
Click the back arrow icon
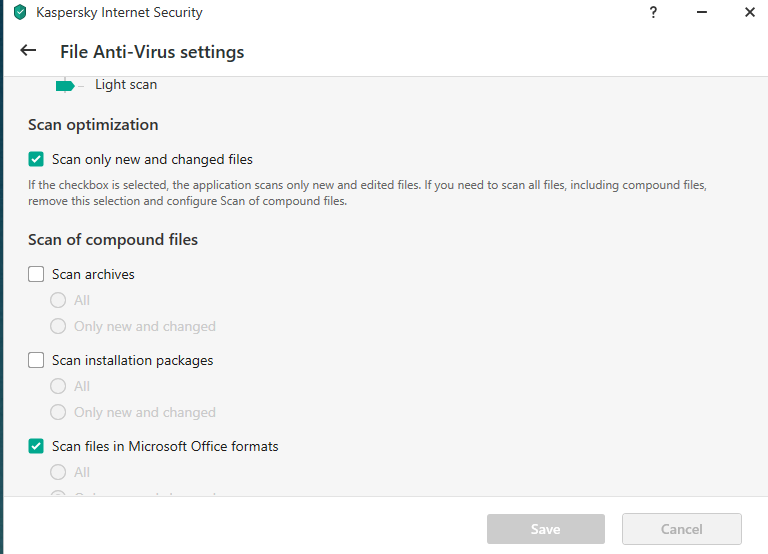pyautogui.click(x=28, y=51)
